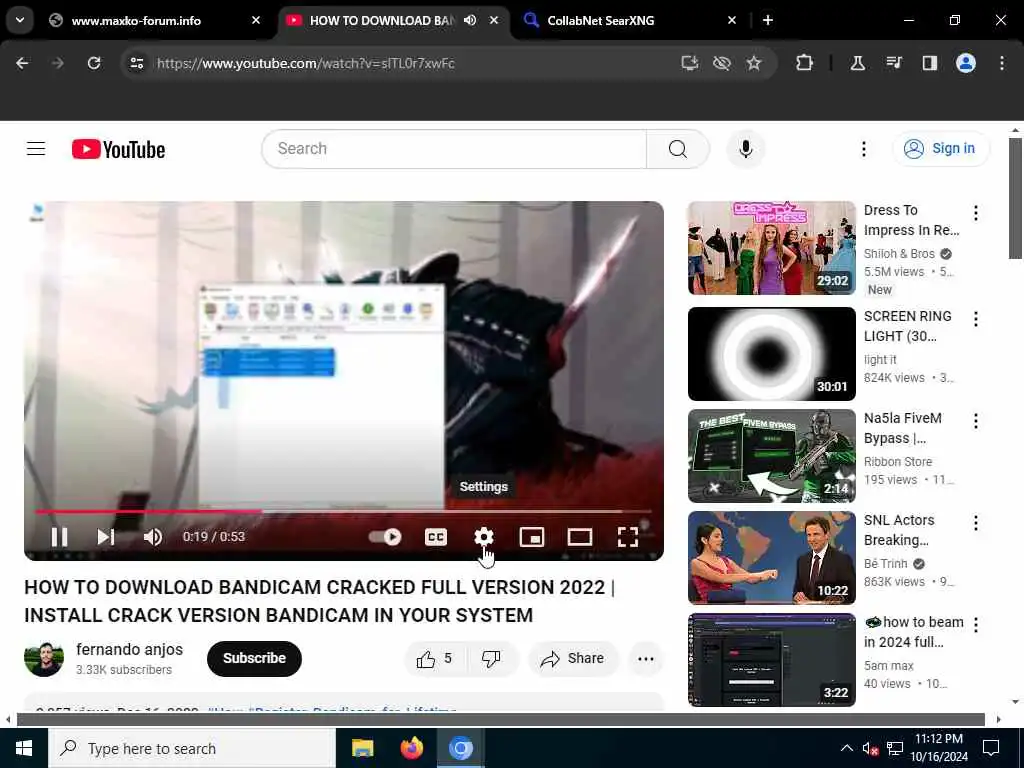1024x768 pixels.
Task: Dislike the video
Action: pos(491,658)
